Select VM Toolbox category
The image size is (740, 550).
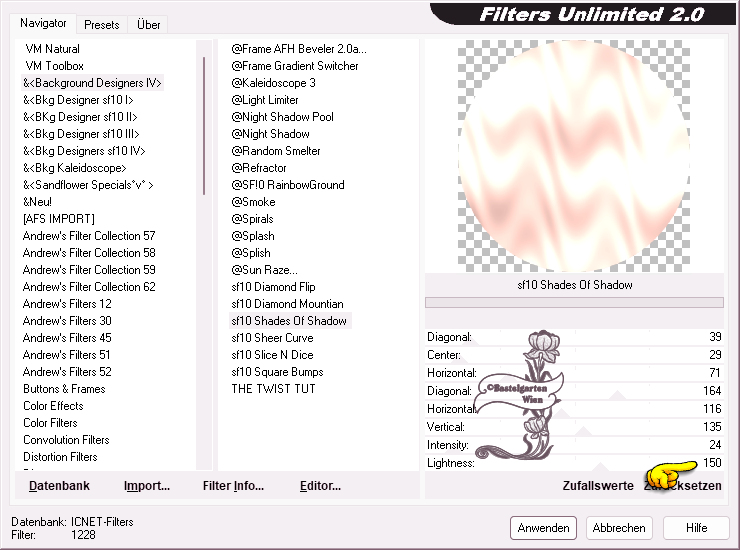[54, 66]
